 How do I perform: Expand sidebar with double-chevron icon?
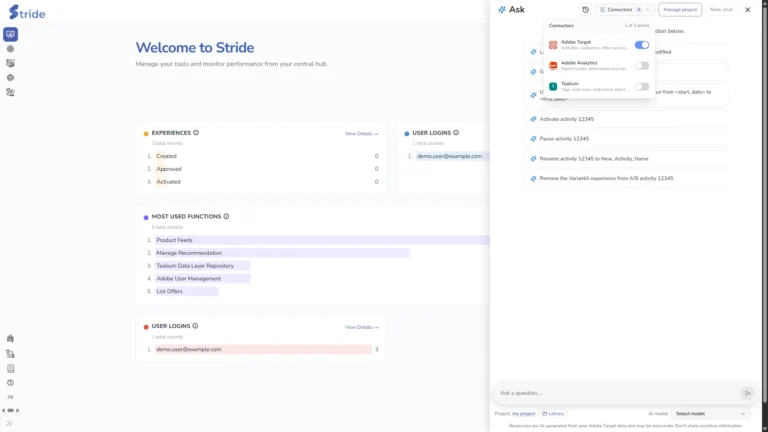(x=9, y=424)
